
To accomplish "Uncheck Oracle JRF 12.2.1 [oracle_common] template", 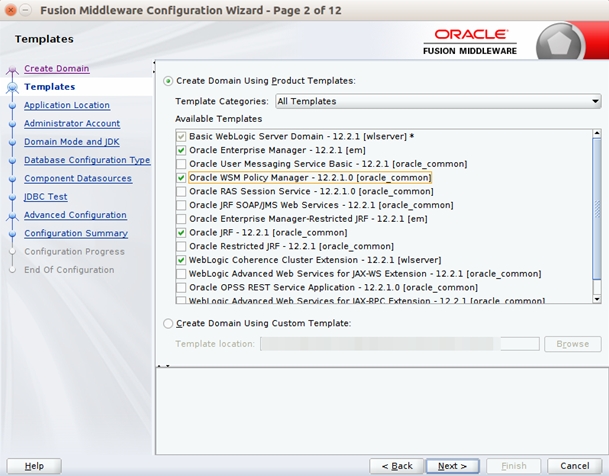I will click(181, 233).
